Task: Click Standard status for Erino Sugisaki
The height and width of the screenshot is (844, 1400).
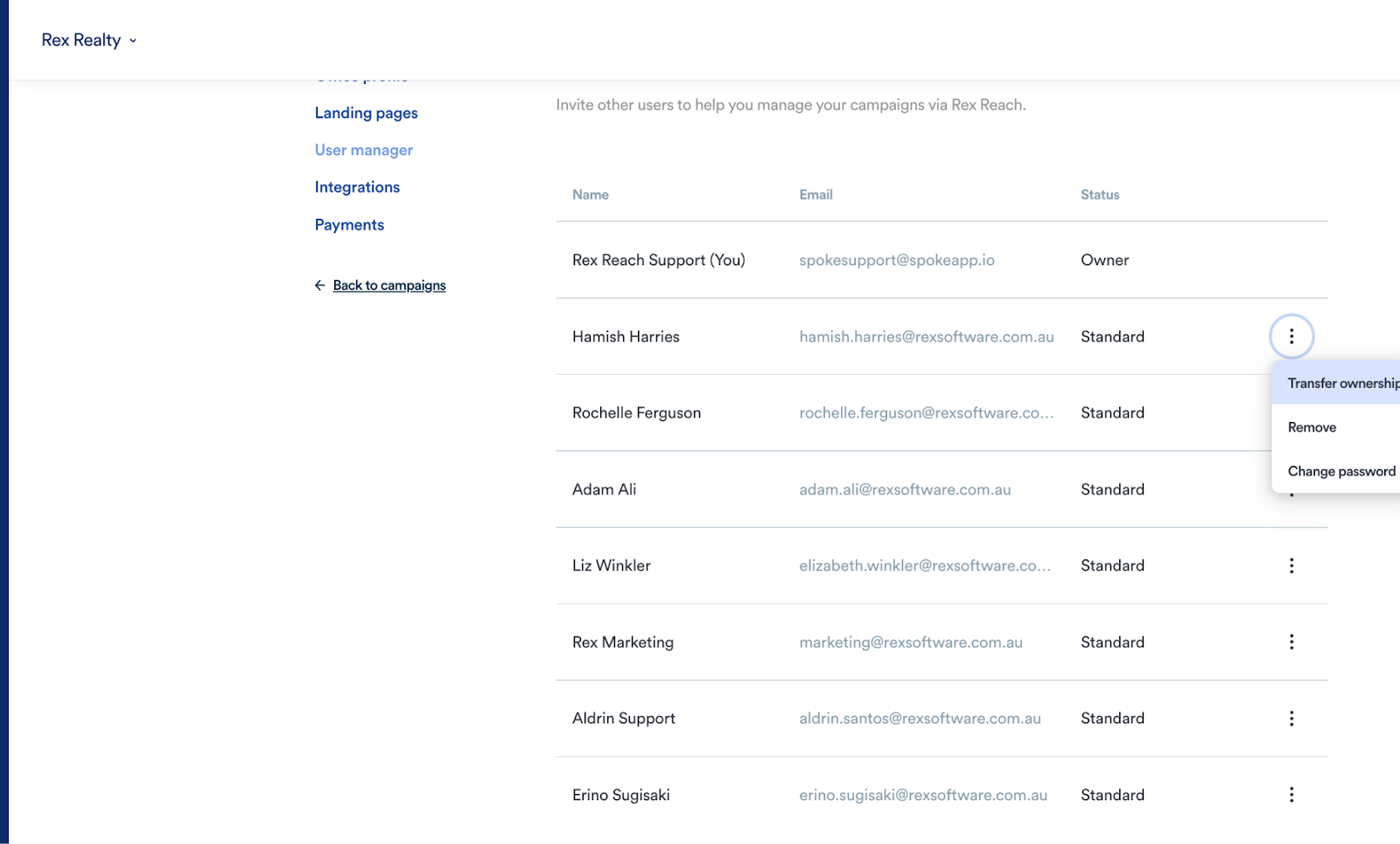Action: (x=1112, y=795)
